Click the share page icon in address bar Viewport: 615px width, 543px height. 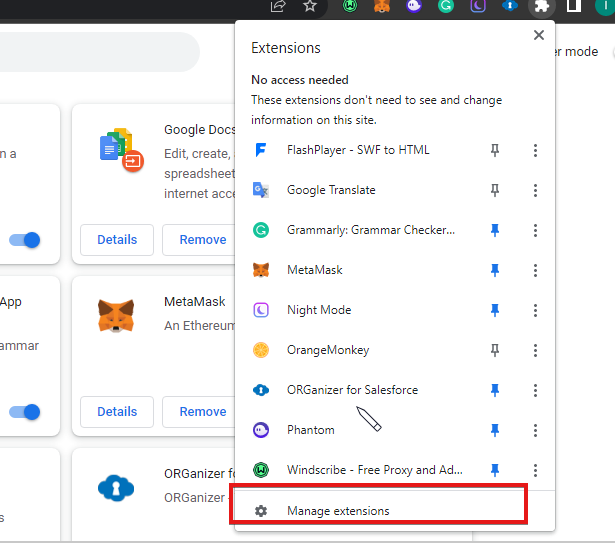click(278, 6)
